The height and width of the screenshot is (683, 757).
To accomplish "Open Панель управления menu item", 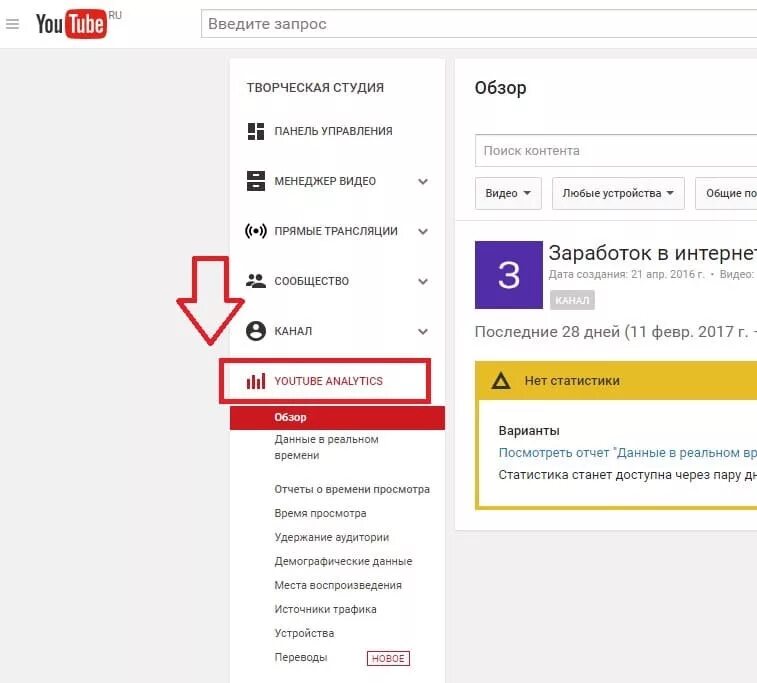I will click(334, 131).
